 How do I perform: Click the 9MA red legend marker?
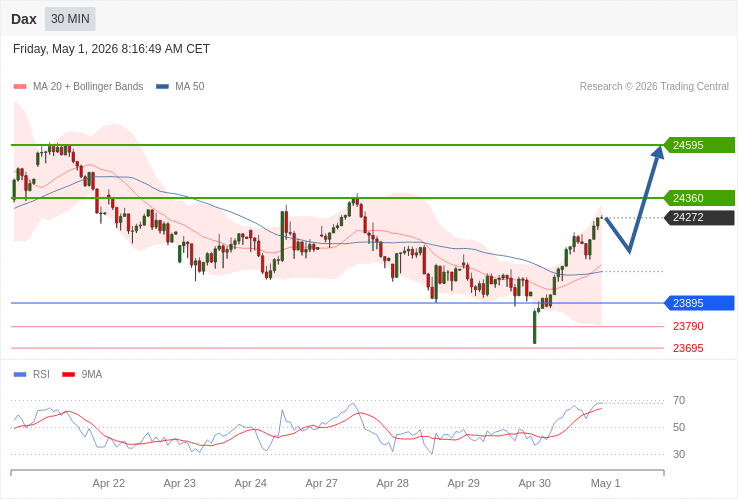pyautogui.click(x=69, y=375)
